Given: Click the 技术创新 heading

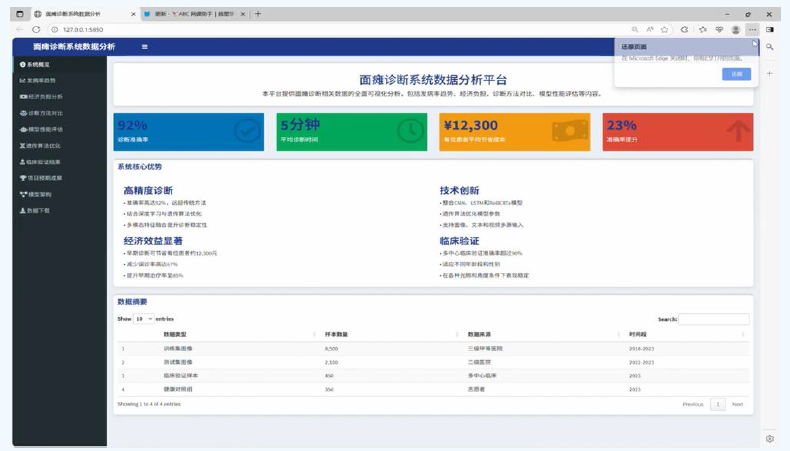Looking at the screenshot, I should click(x=459, y=190).
